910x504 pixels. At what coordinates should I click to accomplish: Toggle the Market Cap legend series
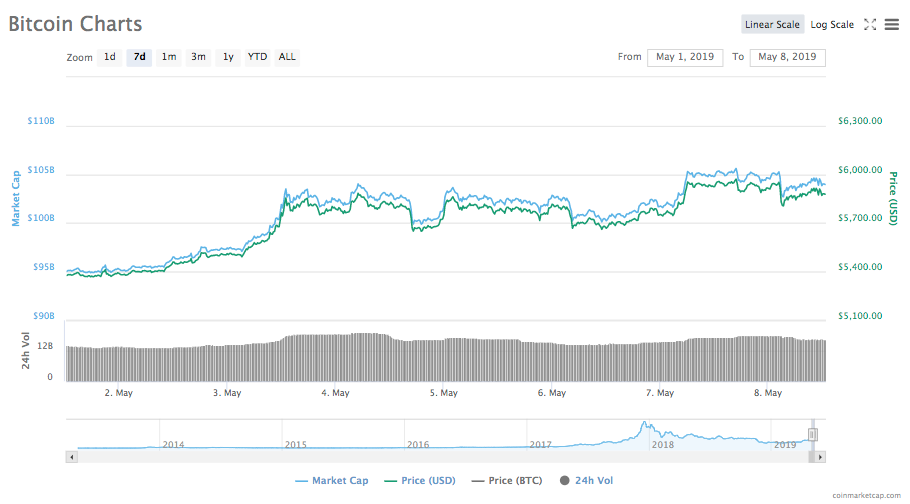coord(332,481)
